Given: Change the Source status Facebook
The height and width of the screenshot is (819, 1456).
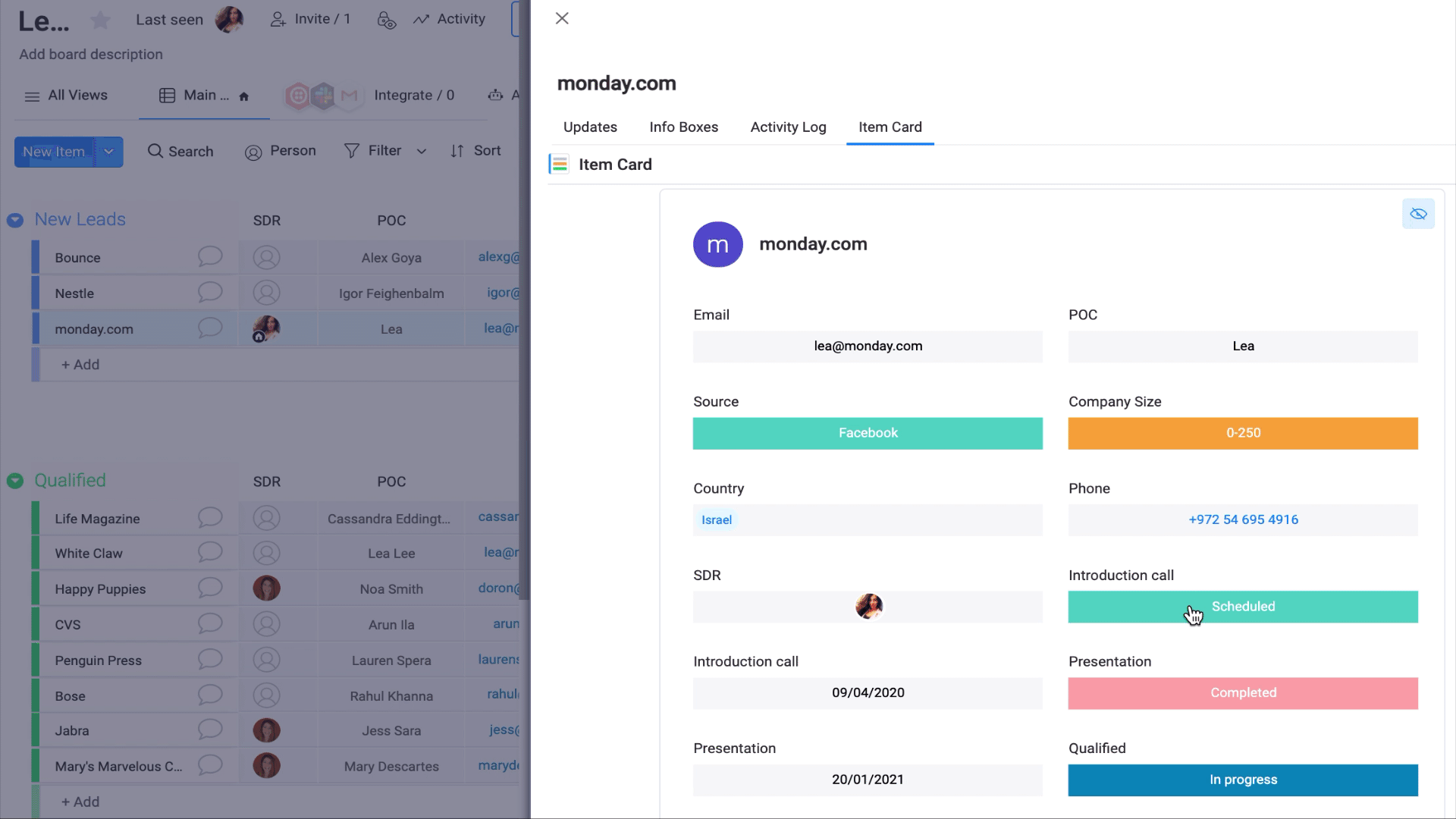Looking at the screenshot, I should [868, 434].
